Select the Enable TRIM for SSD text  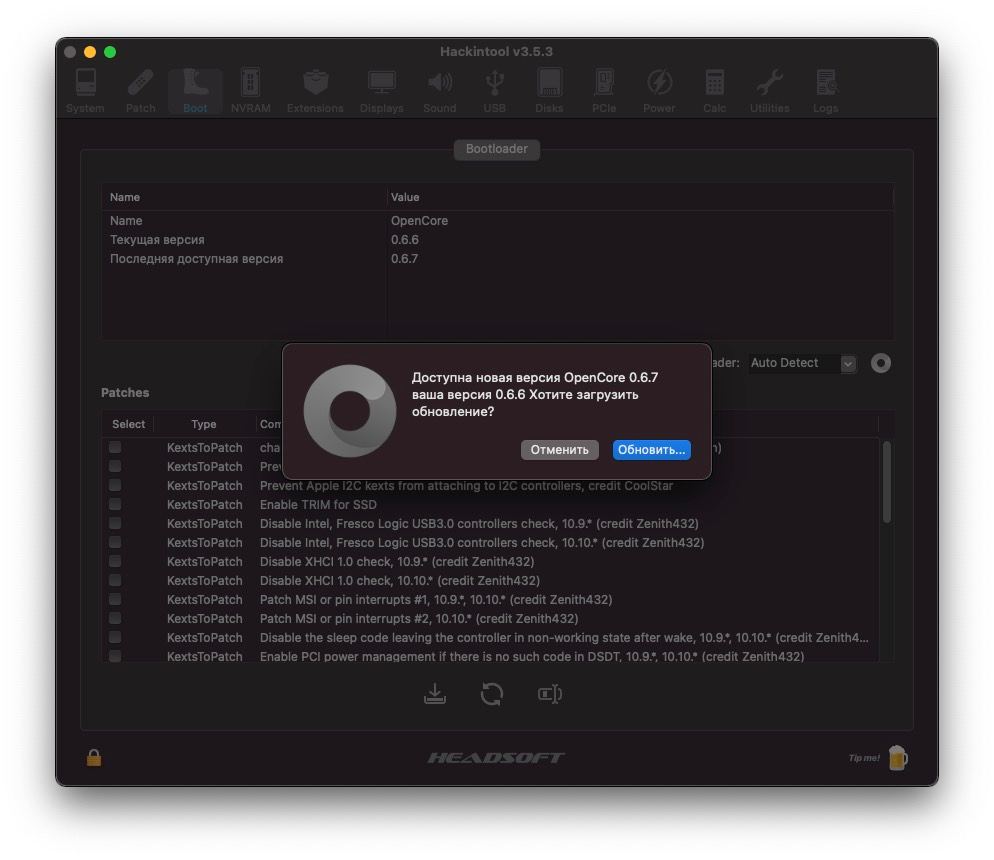pyautogui.click(x=318, y=504)
